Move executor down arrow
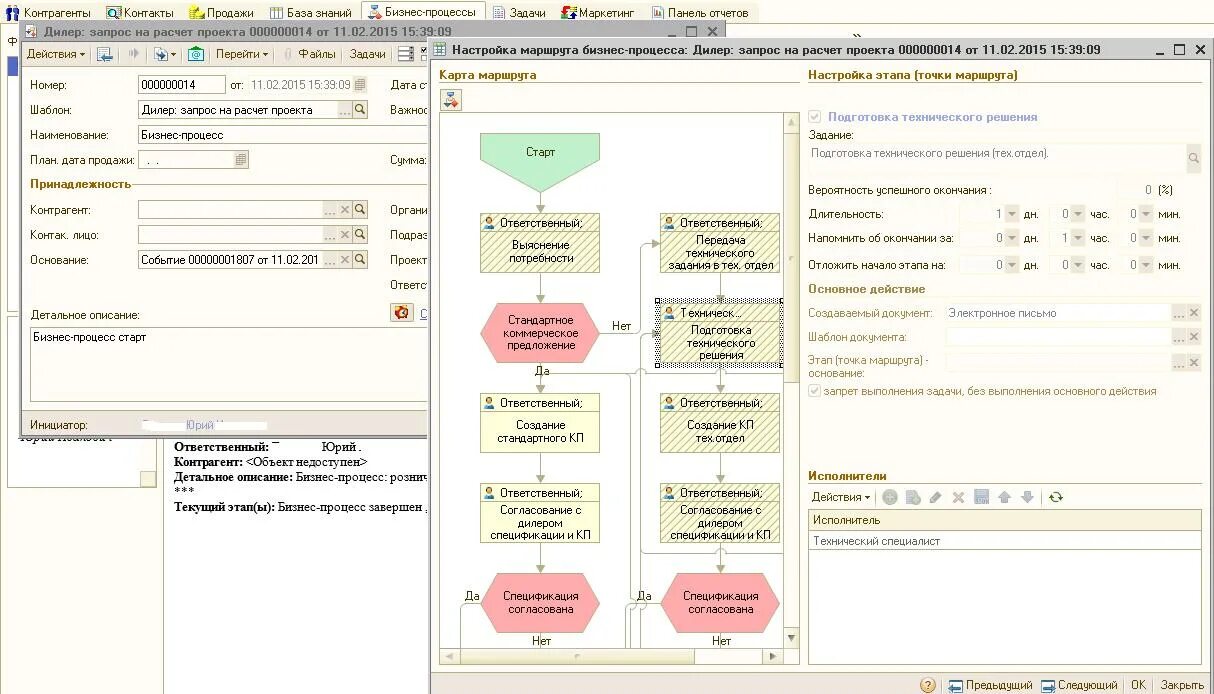Viewport: 1214px width, 694px height. click(1027, 497)
